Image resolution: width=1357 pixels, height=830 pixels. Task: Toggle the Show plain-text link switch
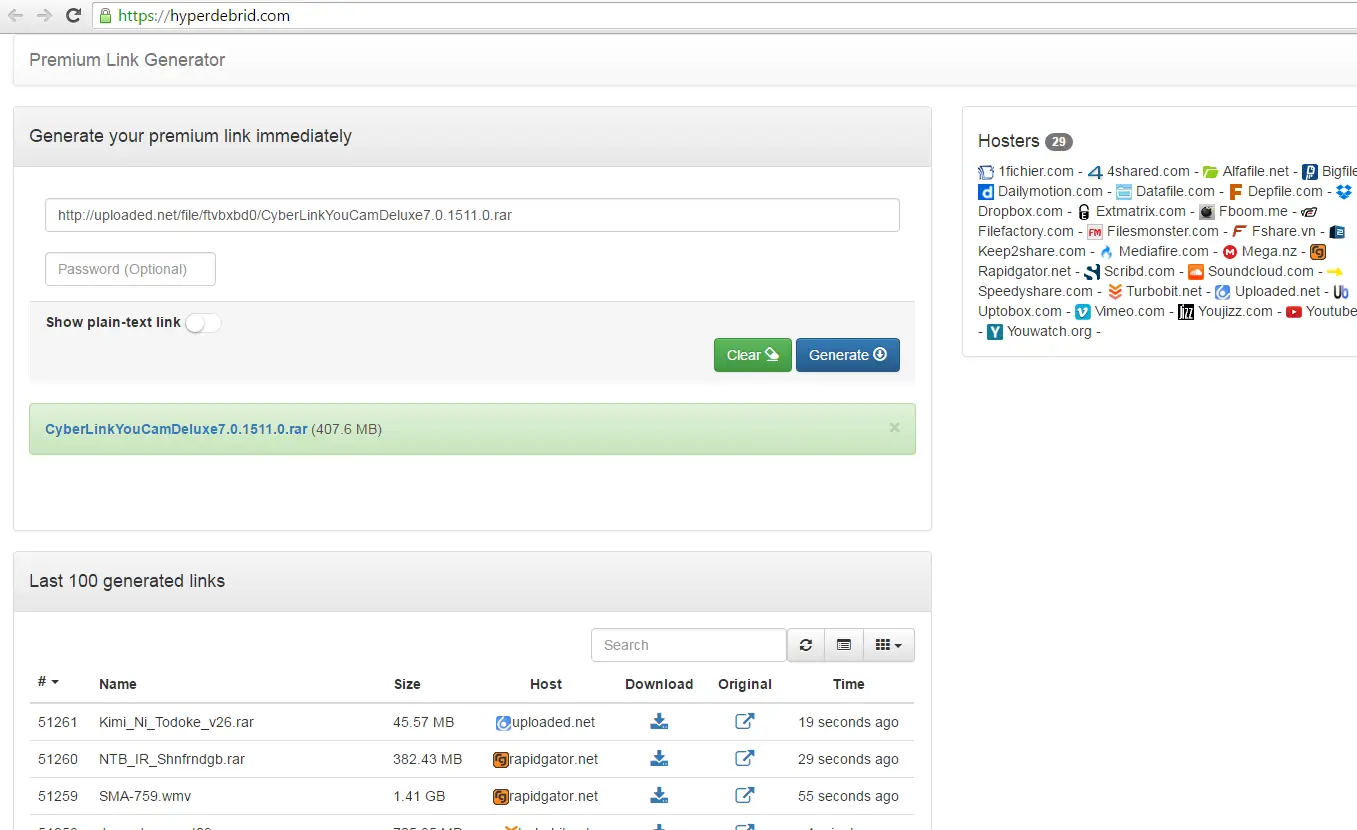coord(203,323)
